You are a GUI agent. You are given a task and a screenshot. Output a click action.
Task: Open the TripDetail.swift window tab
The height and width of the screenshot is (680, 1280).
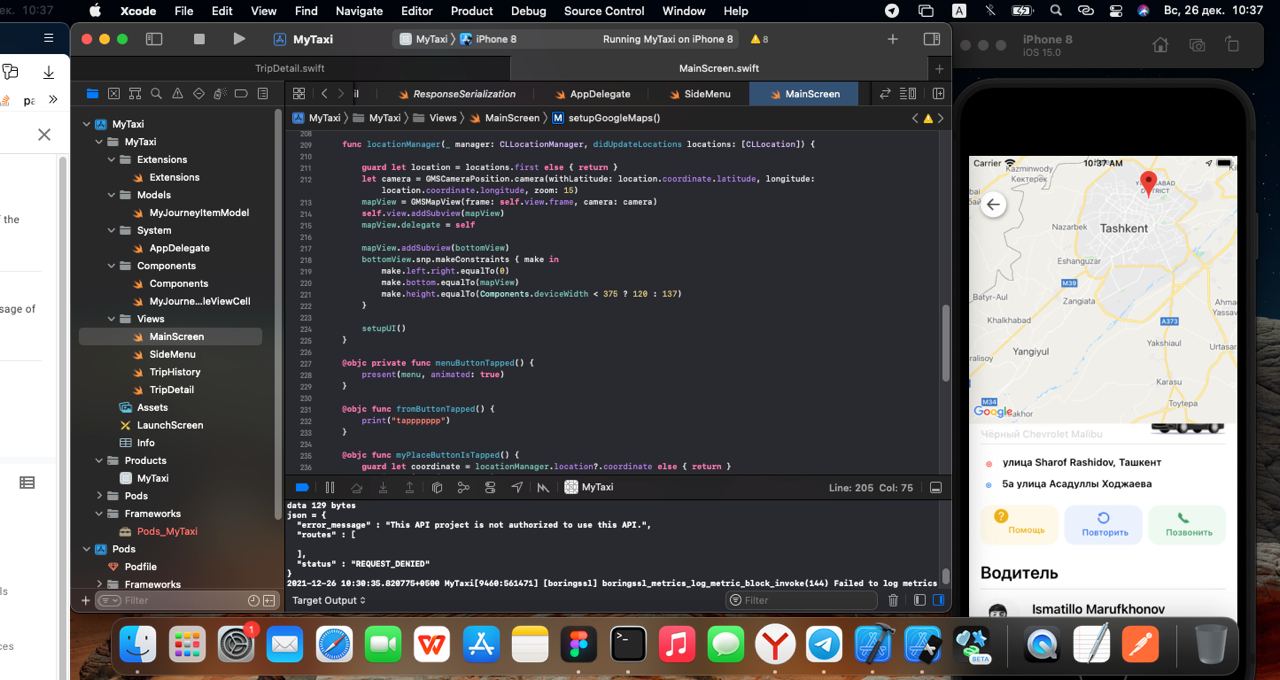[289, 68]
